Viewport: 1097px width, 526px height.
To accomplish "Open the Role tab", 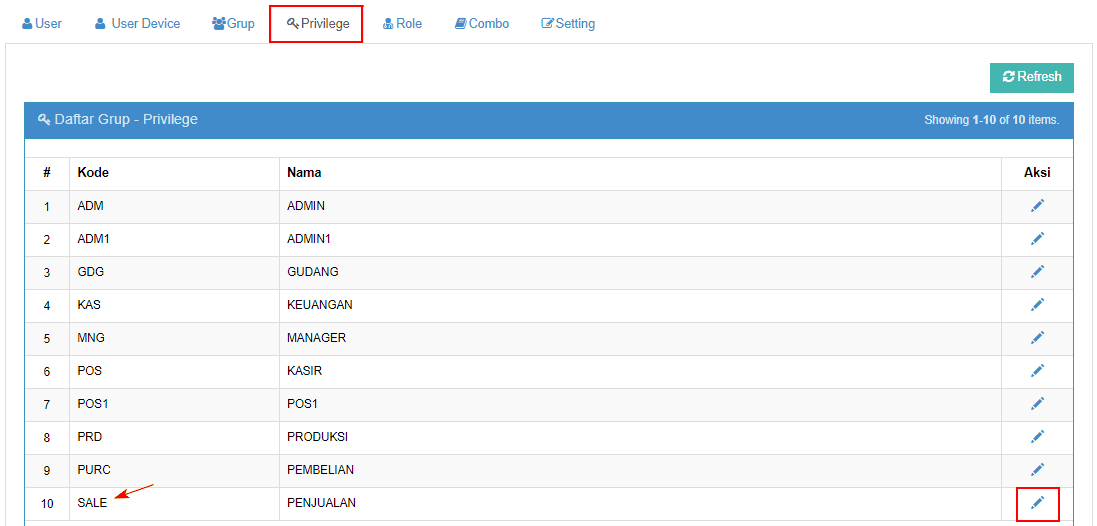I will (x=402, y=23).
